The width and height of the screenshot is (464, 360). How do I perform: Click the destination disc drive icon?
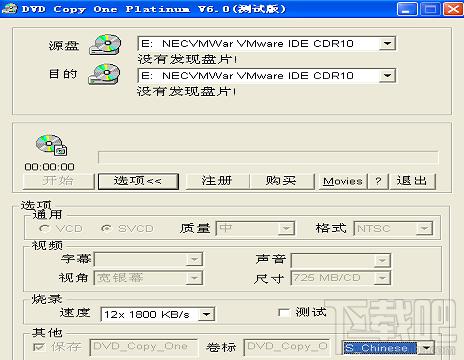[x=104, y=74]
